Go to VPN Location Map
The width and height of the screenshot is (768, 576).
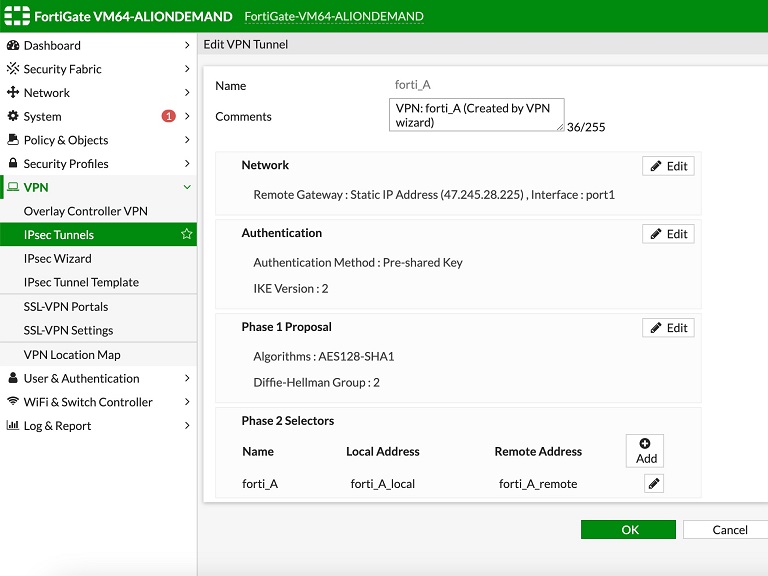[x=72, y=355]
